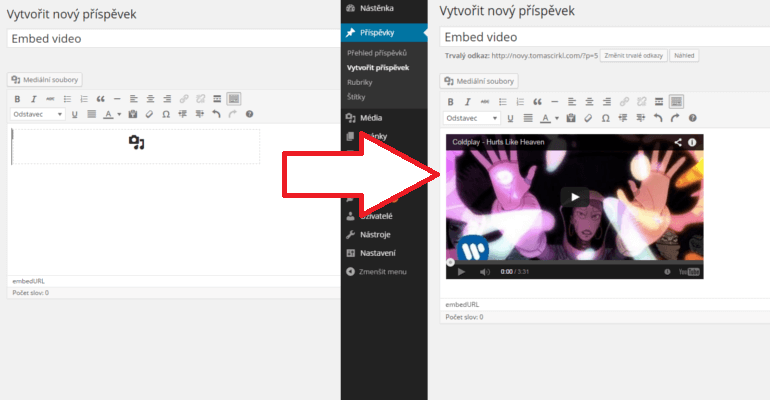This screenshot has width=770, height=400.
Task: Choose text color A in right editor
Action: 545,118
